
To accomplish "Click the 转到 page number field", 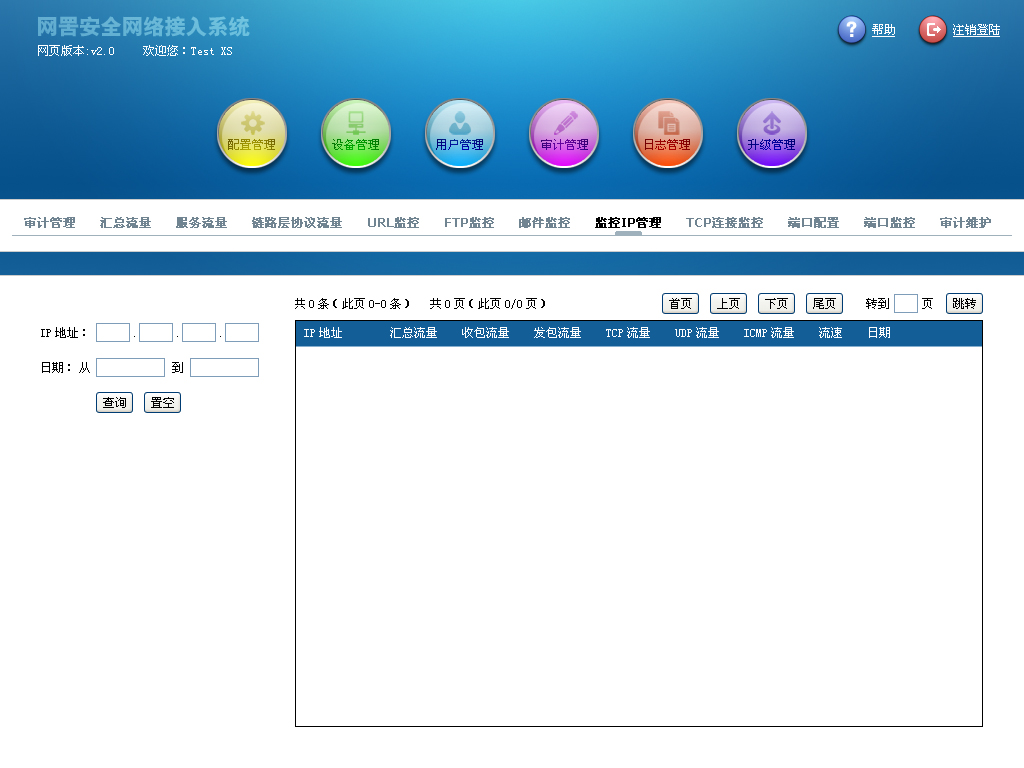I will click(x=906, y=304).
